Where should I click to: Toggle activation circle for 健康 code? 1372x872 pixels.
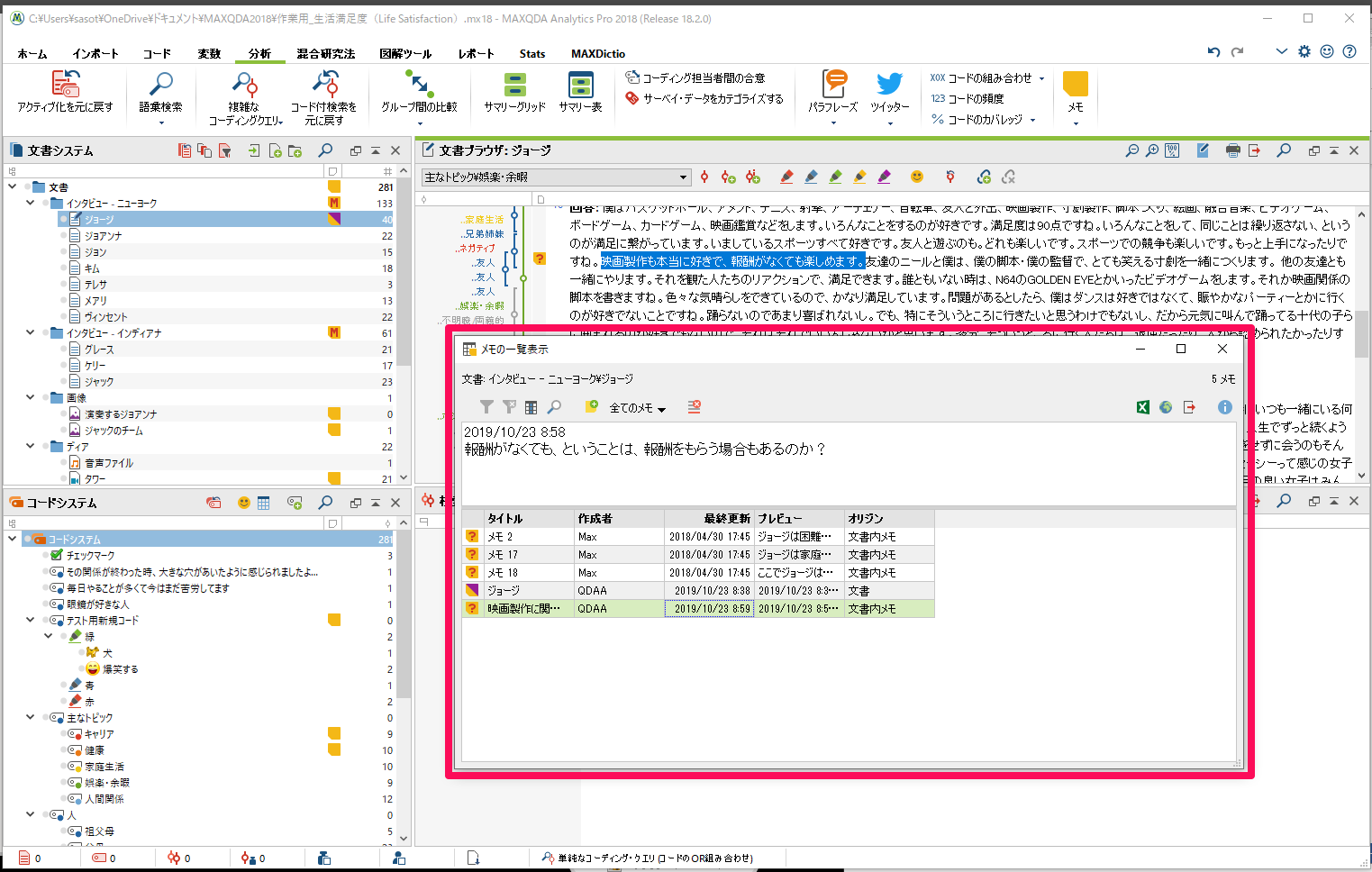click(x=63, y=750)
